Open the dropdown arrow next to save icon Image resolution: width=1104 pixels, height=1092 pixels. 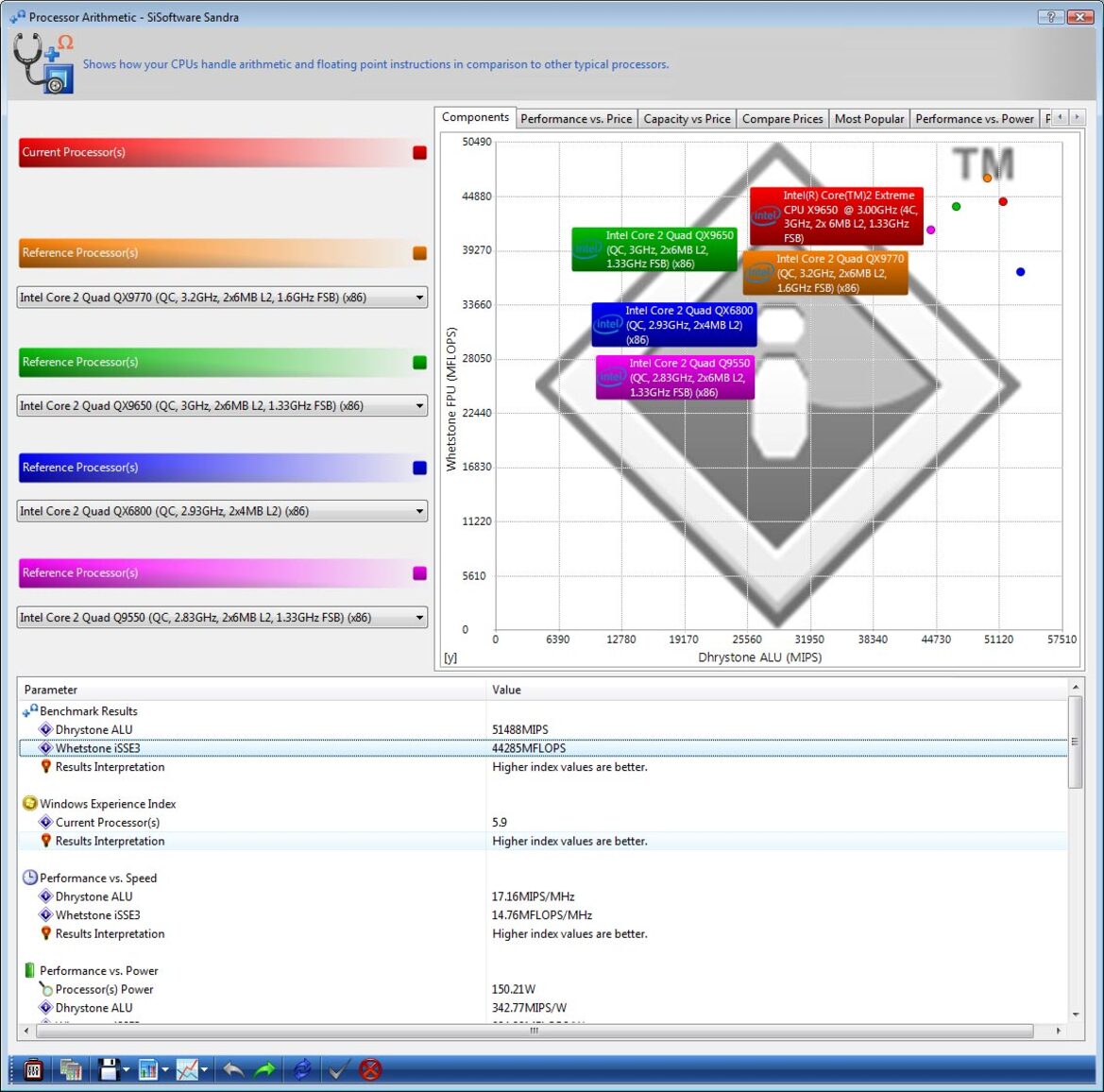pos(126,1070)
